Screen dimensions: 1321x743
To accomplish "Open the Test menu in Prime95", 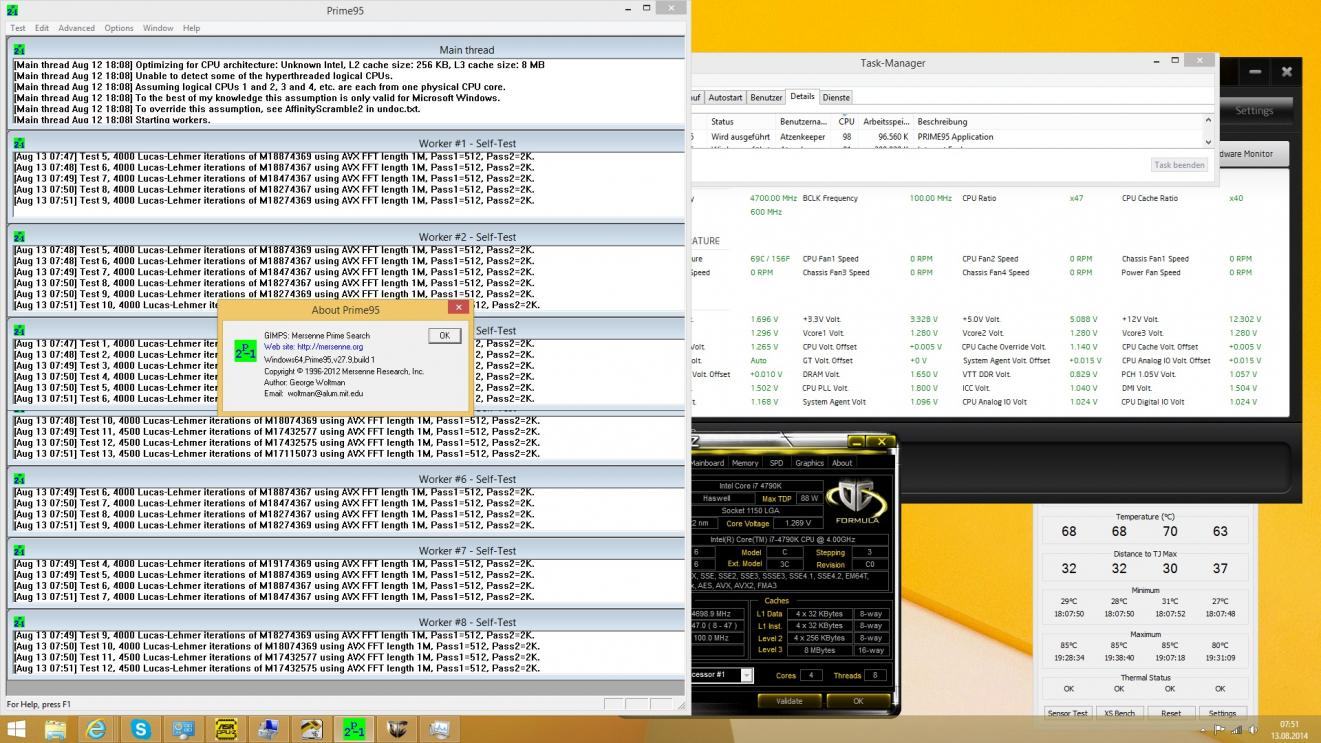I will click(18, 28).
